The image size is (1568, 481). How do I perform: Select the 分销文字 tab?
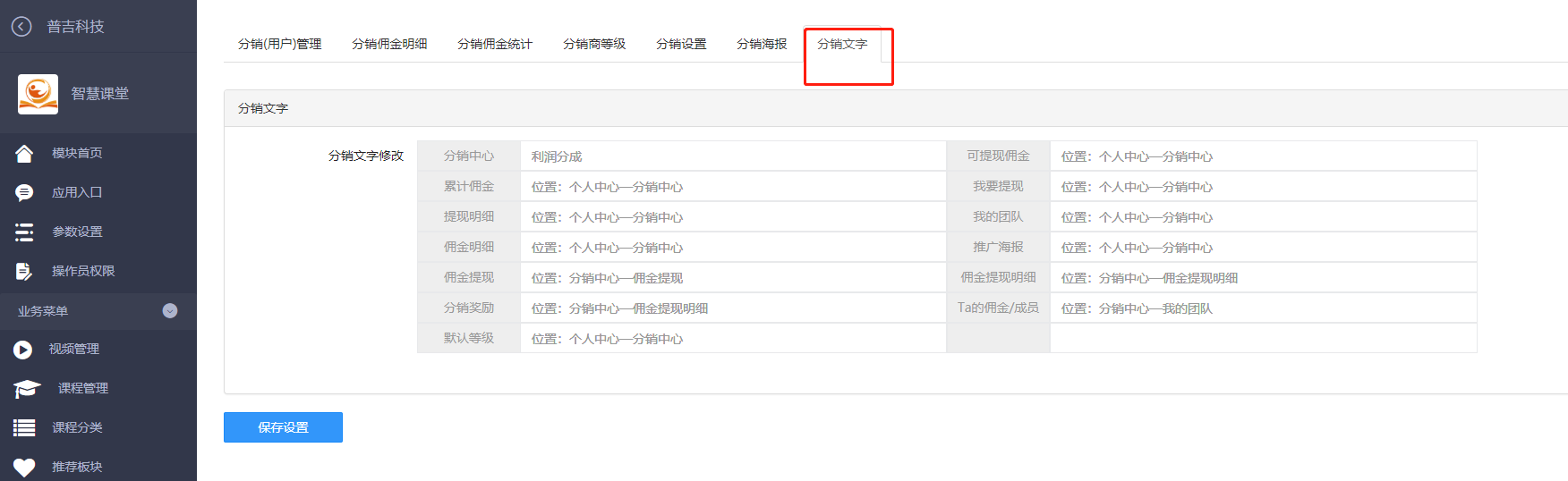[842, 44]
